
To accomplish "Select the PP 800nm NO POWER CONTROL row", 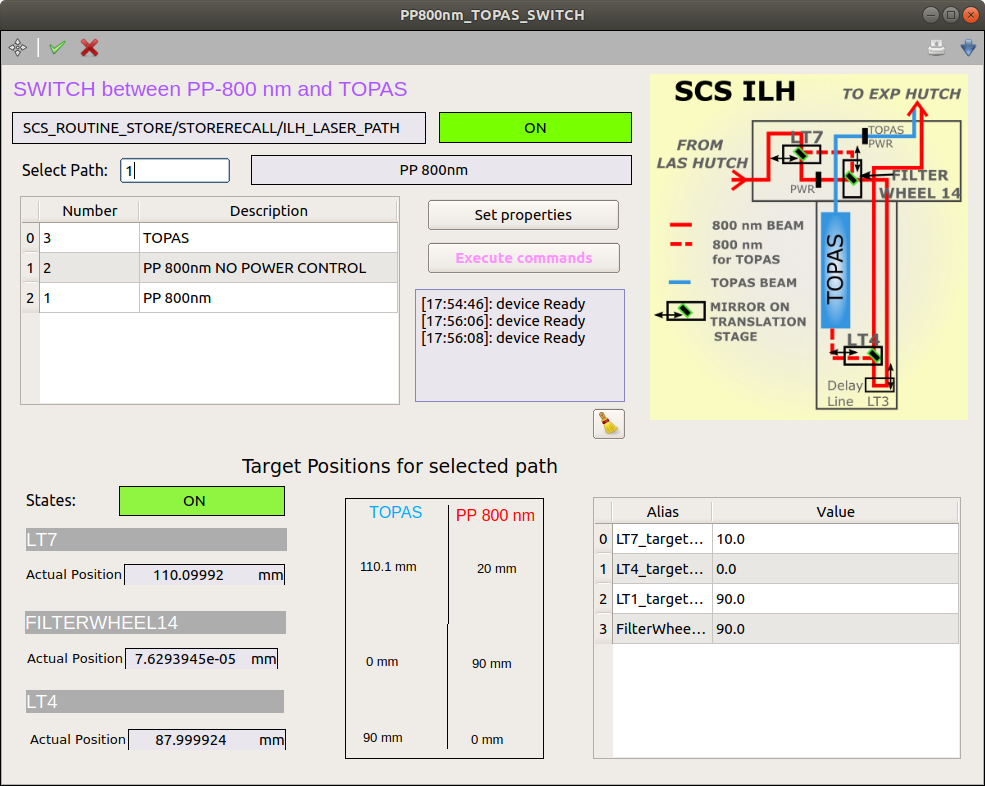I will [209, 268].
